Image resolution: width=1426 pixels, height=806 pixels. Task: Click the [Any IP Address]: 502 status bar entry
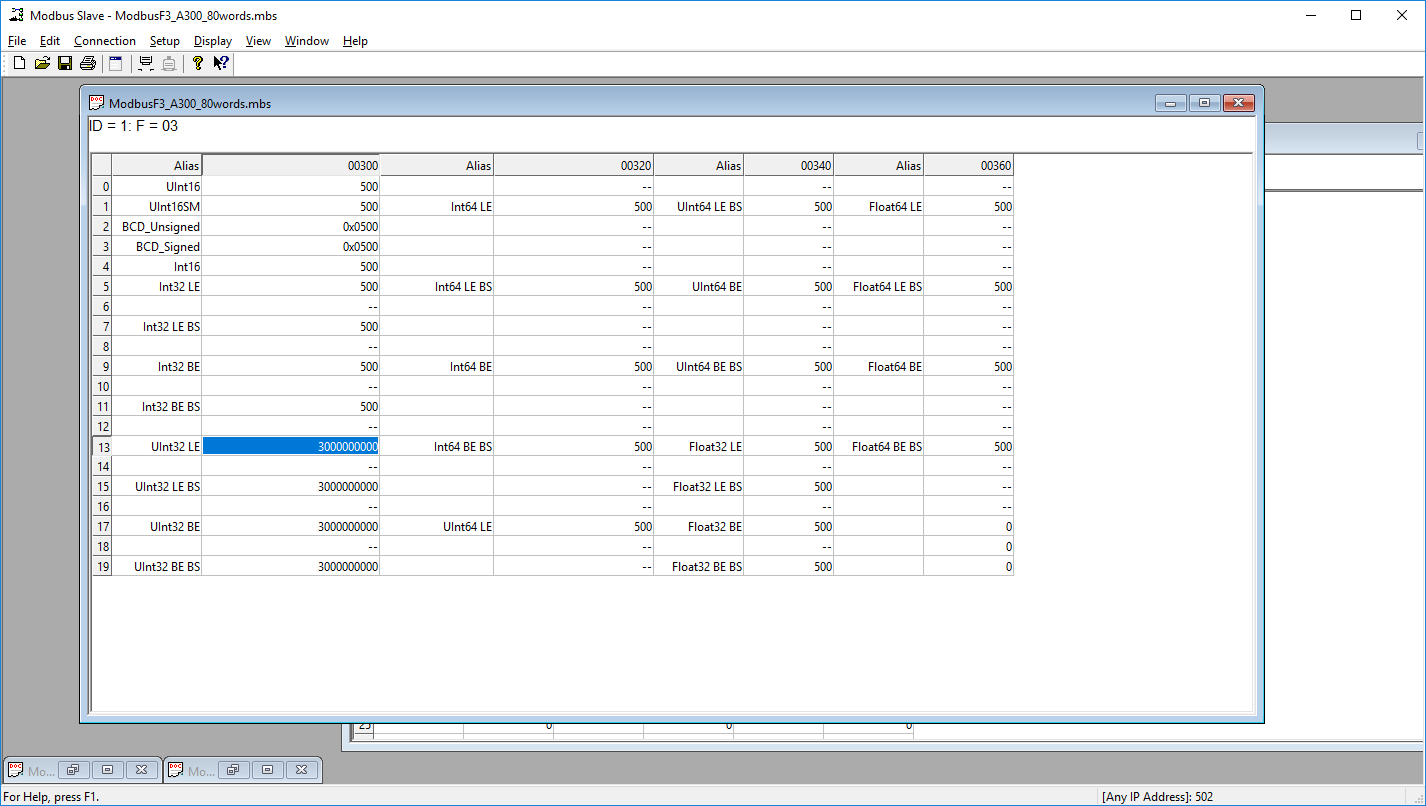[x=1157, y=797]
